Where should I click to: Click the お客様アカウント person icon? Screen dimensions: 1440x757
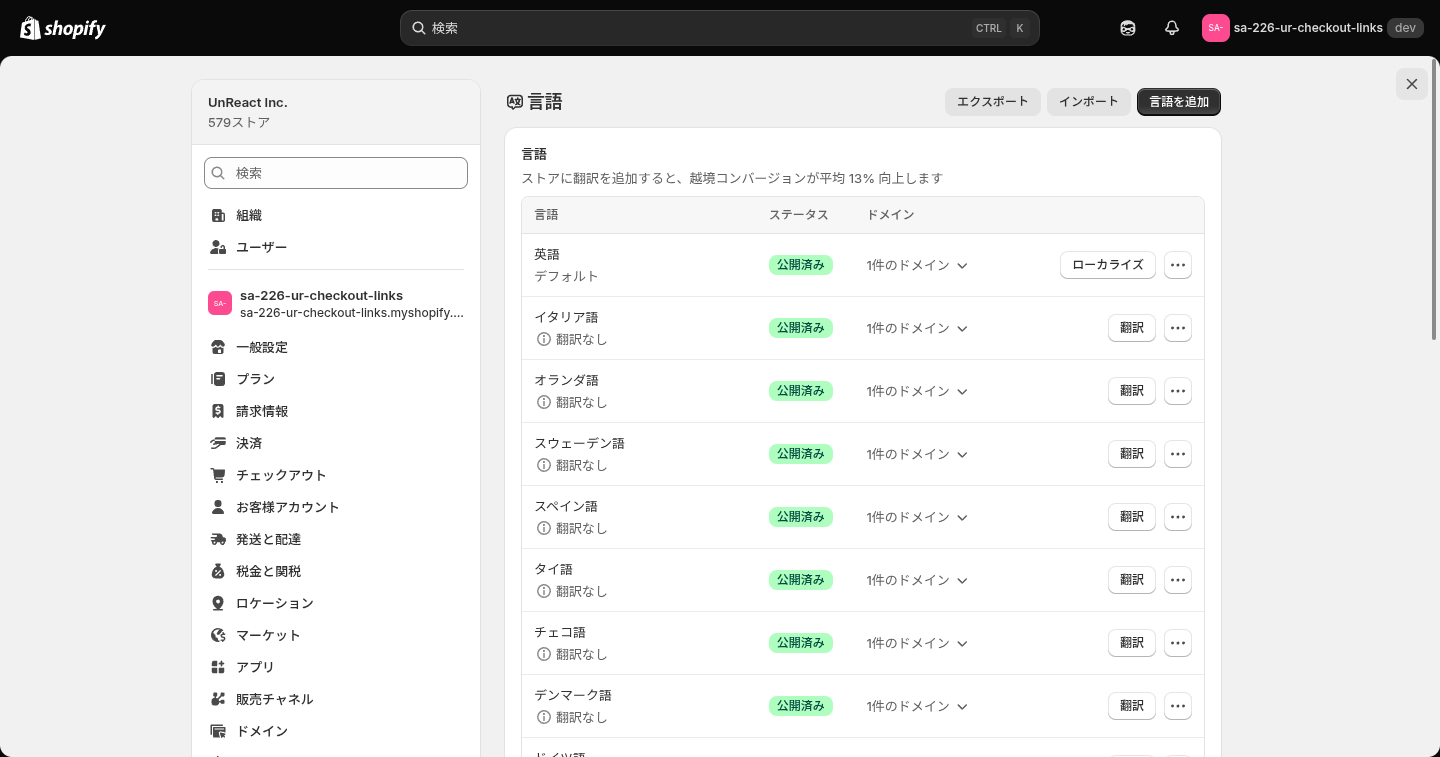[x=218, y=507]
